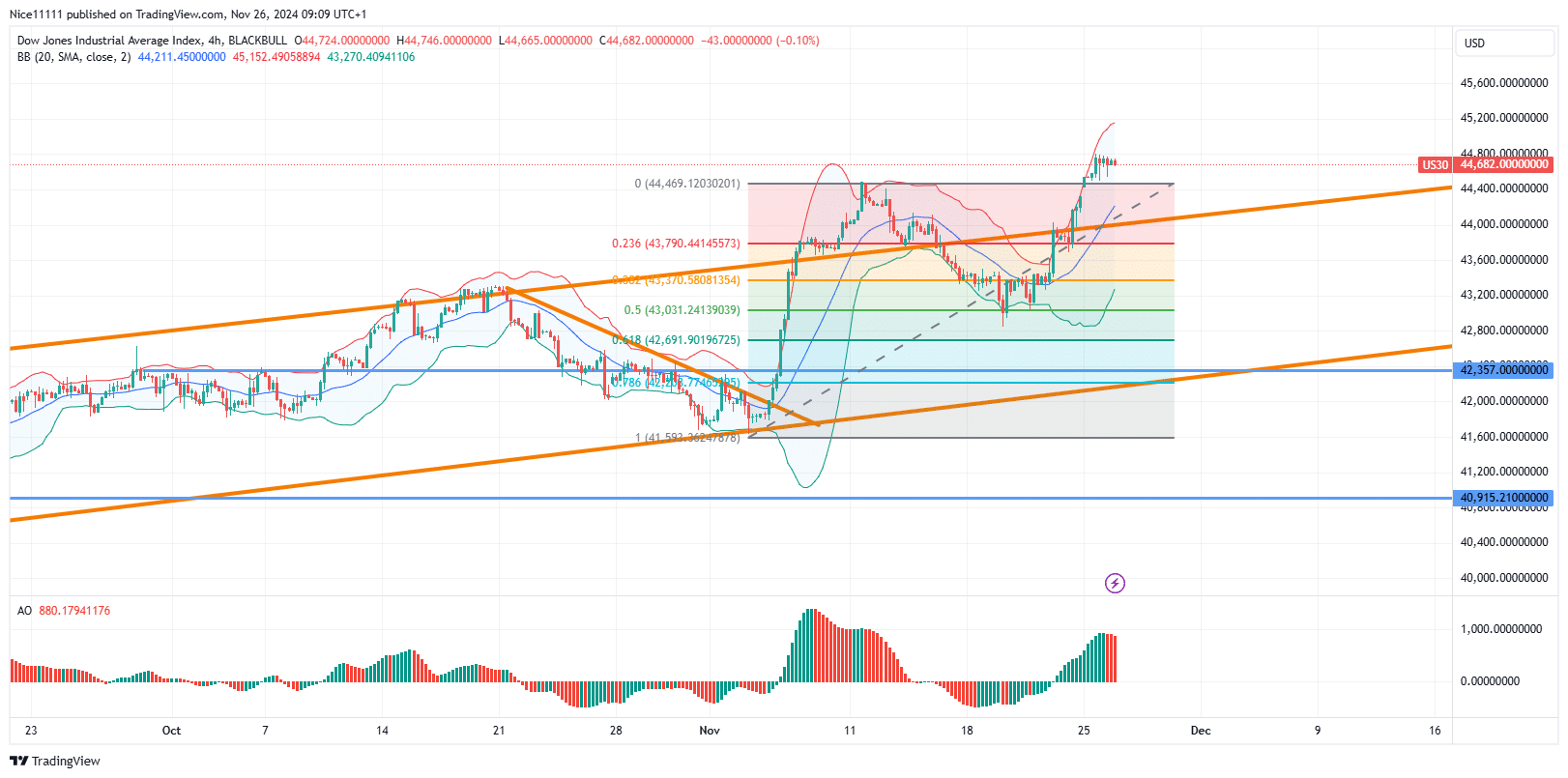Click the open price O44,724.00000000
The image size is (1568, 778).
(x=342, y=41)
